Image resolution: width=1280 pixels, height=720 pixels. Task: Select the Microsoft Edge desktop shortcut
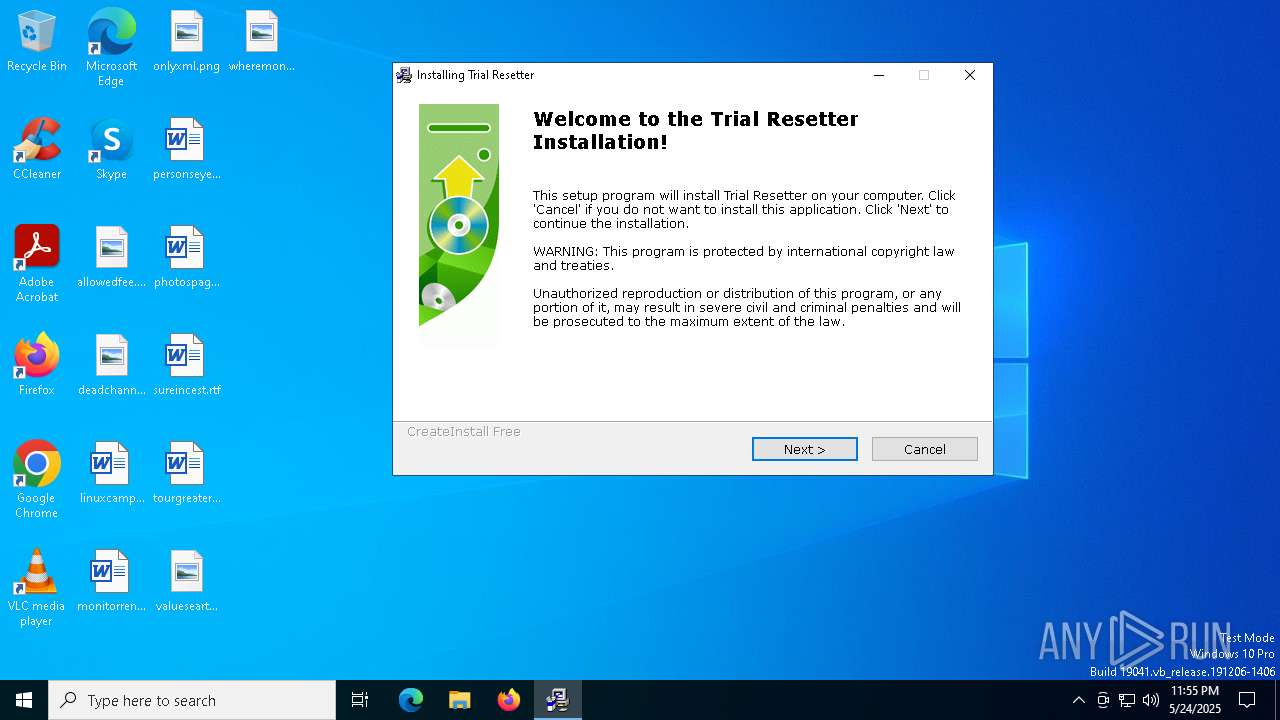point(111,48)
